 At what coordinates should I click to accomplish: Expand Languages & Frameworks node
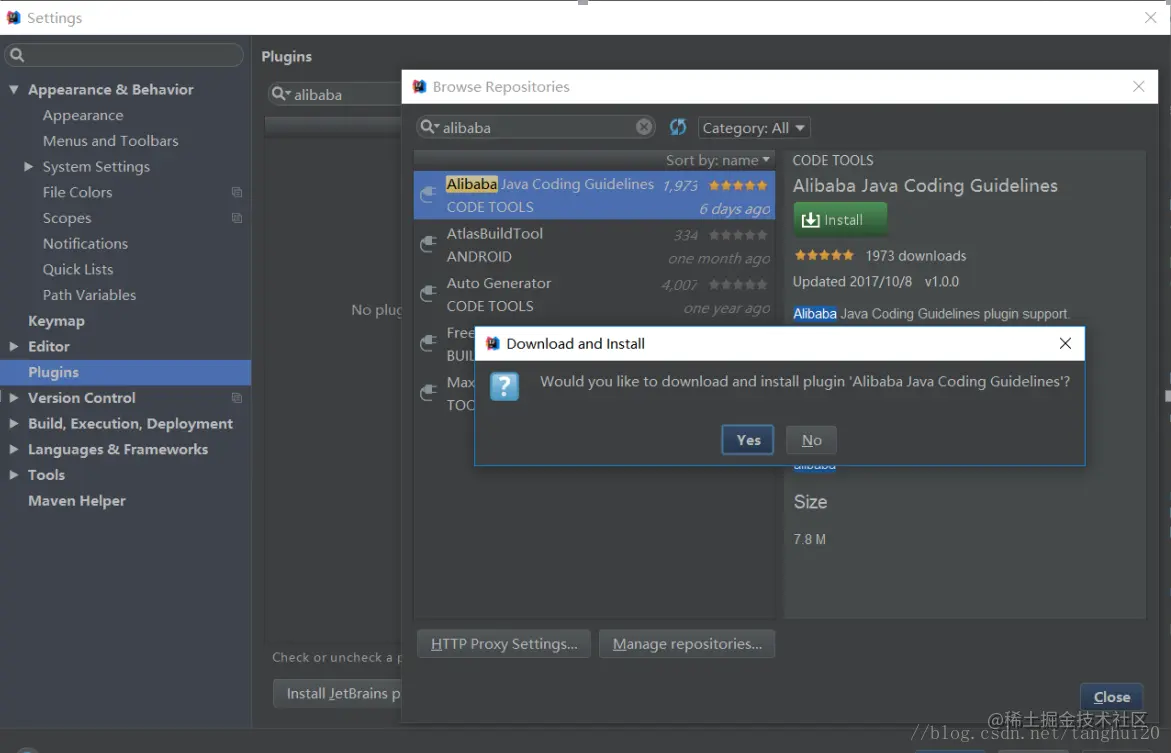click(13, 449)
